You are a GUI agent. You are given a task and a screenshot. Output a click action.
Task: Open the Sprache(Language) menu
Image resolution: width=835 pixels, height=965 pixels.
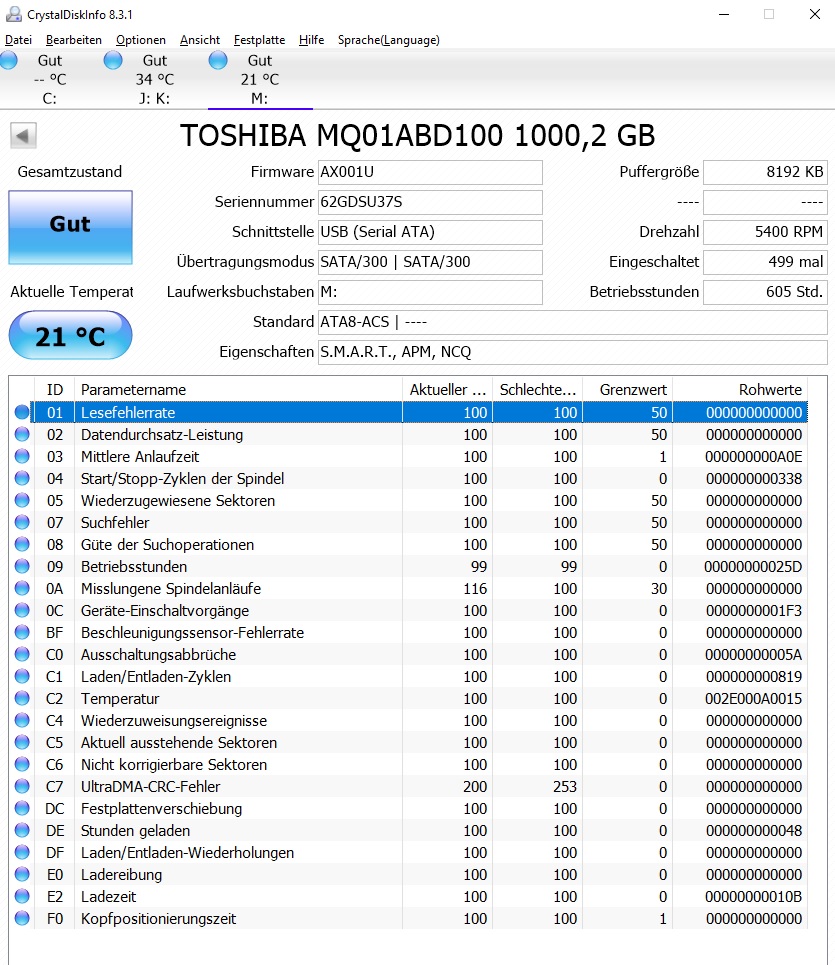coord(389,40)
